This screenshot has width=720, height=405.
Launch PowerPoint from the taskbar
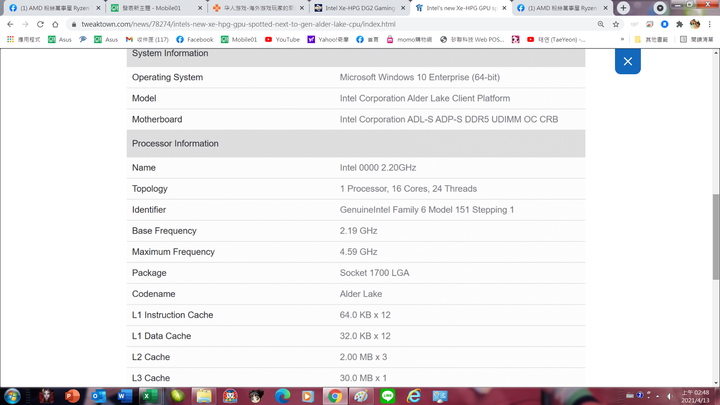pos(72,396)
